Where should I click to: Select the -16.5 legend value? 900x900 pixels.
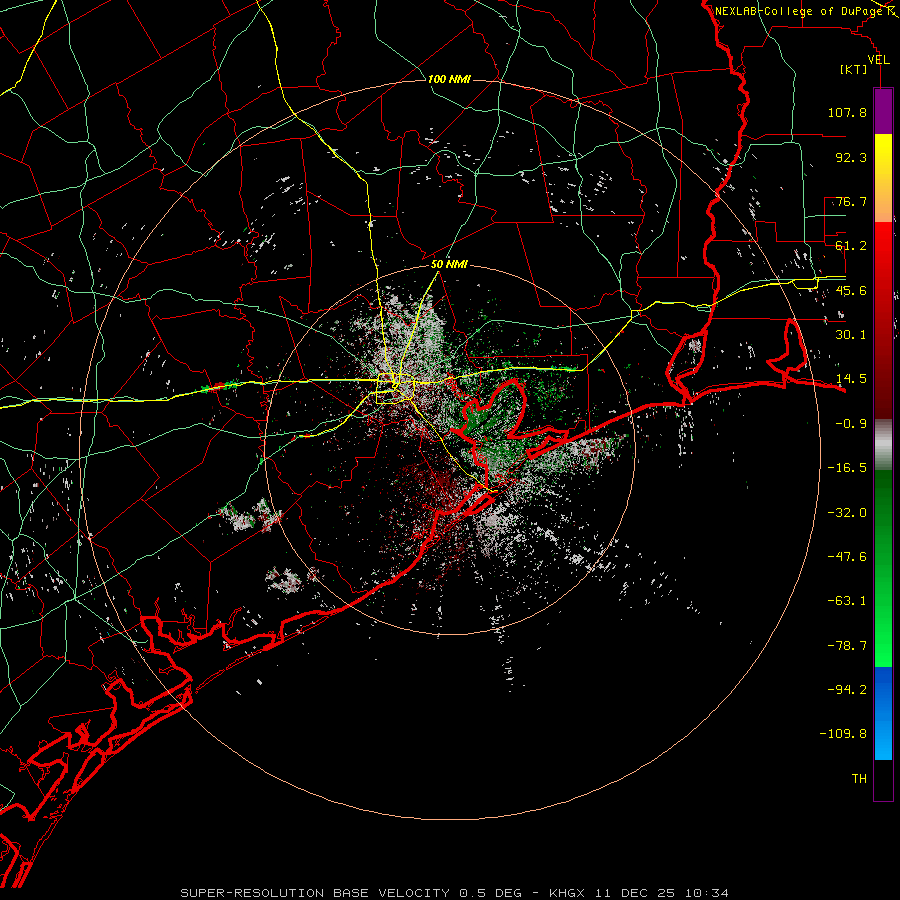click(x=847, y=468)
